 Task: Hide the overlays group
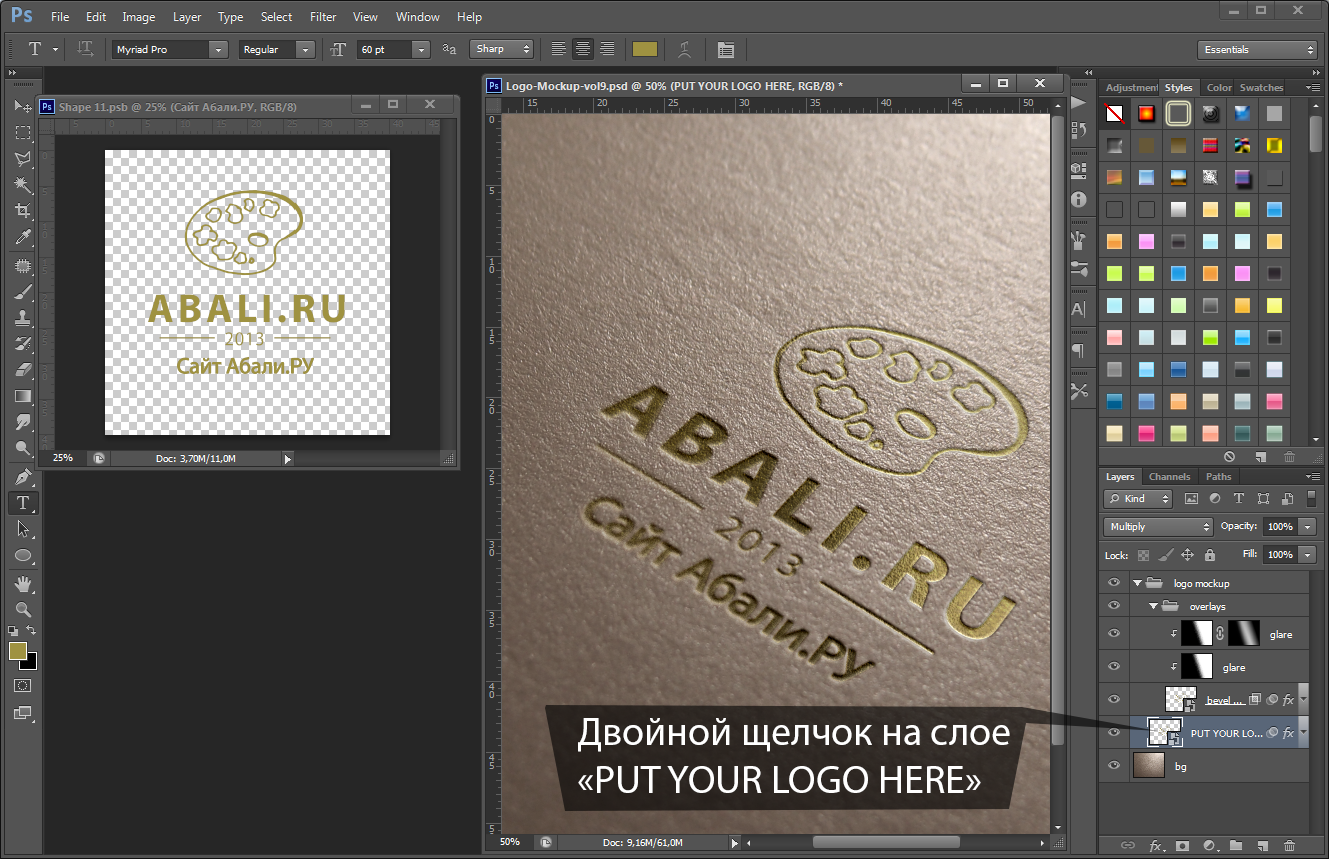[1114, 606]
